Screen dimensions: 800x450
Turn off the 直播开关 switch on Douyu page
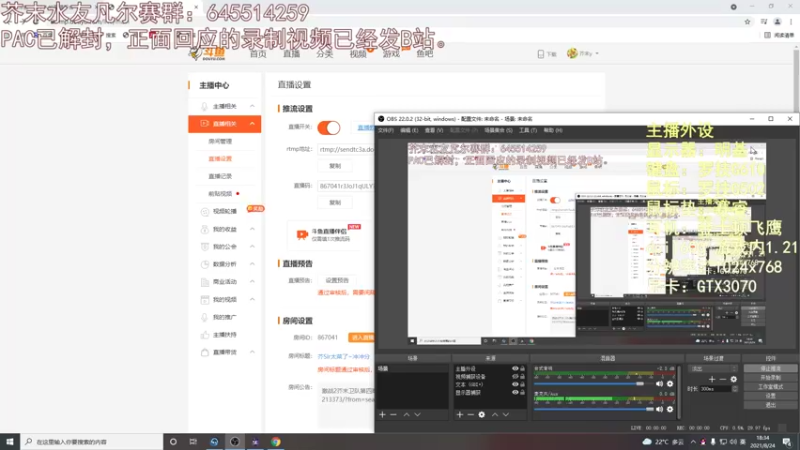329,128
